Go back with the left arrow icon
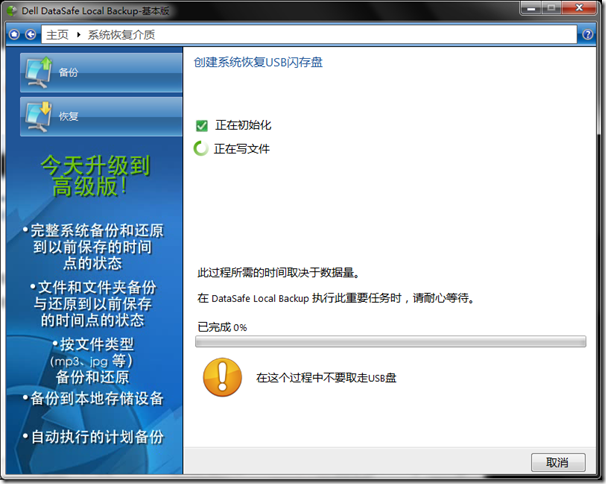Image resolution: width=606 pixels, height=484 pixels. (31, 35)
